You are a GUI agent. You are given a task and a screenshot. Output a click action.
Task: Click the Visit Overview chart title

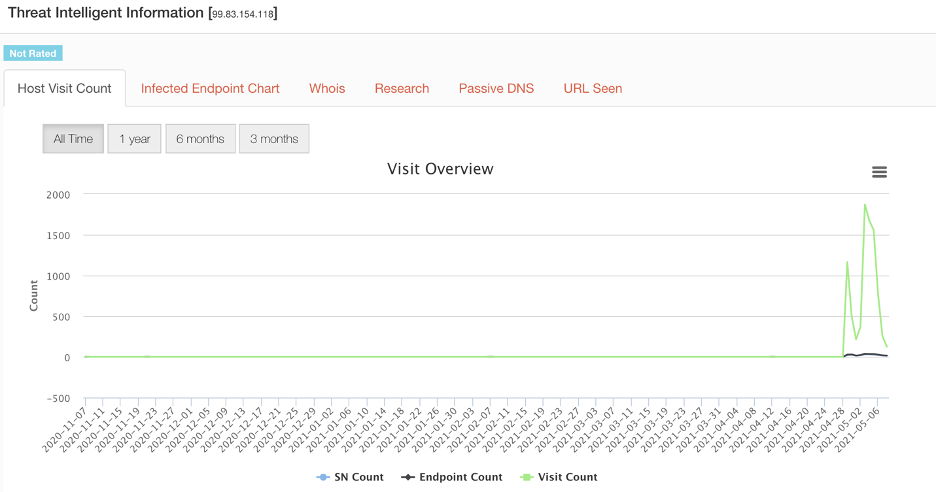click(x=440, y=169)
